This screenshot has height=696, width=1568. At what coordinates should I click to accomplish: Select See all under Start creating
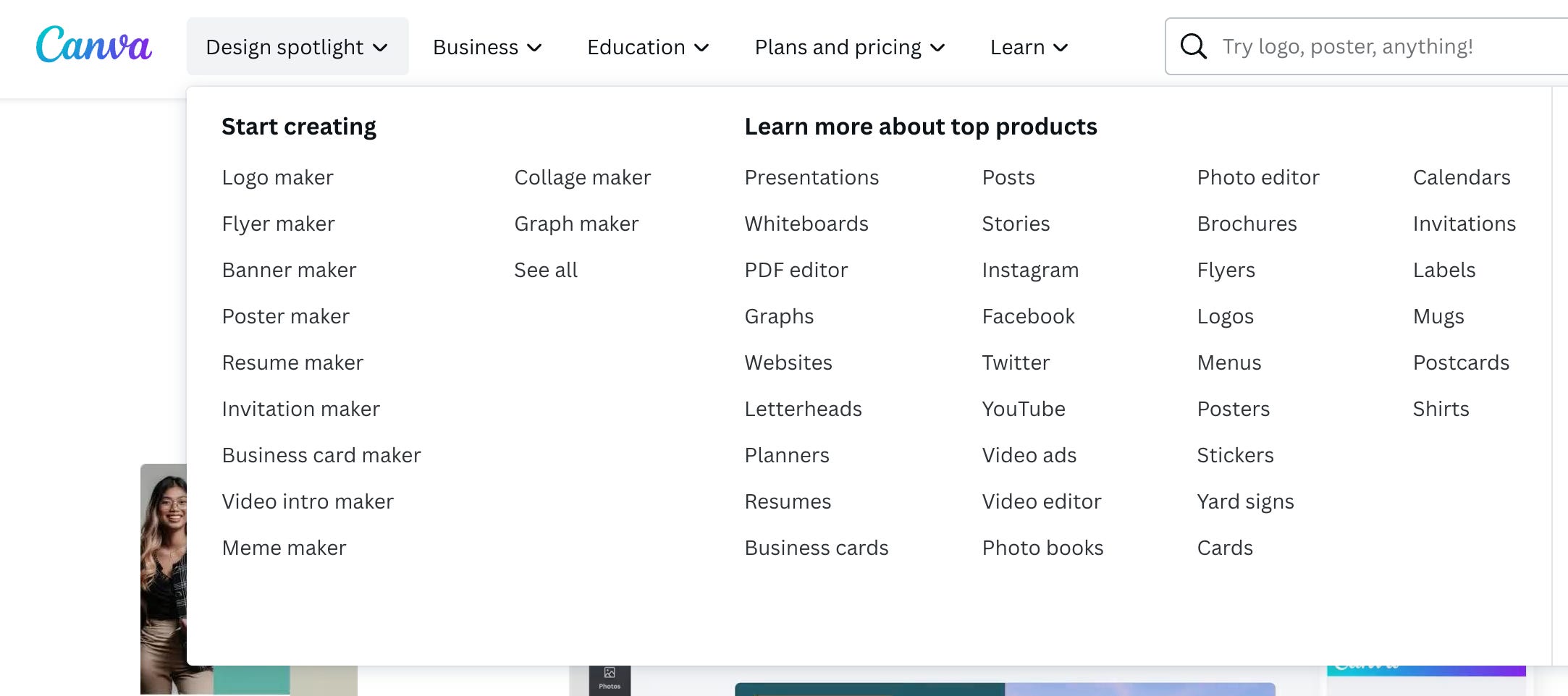click(546, 270)
